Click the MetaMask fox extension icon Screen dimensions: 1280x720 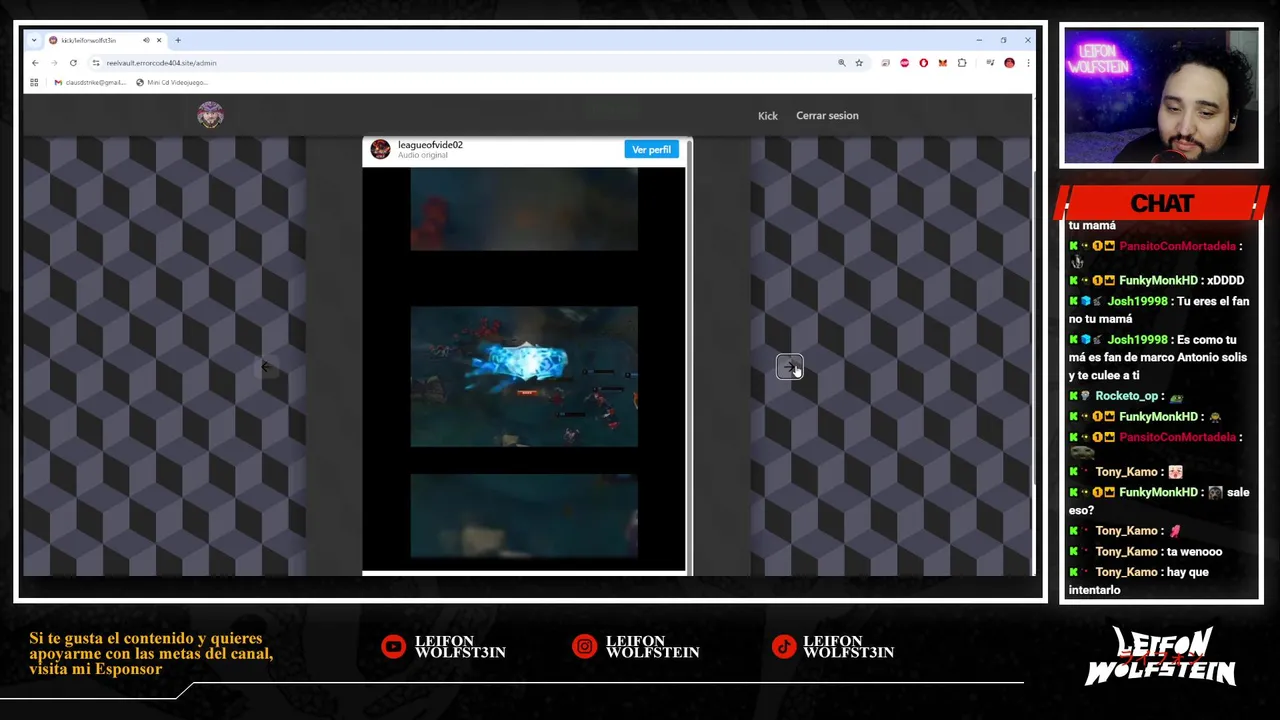(942, 63)
